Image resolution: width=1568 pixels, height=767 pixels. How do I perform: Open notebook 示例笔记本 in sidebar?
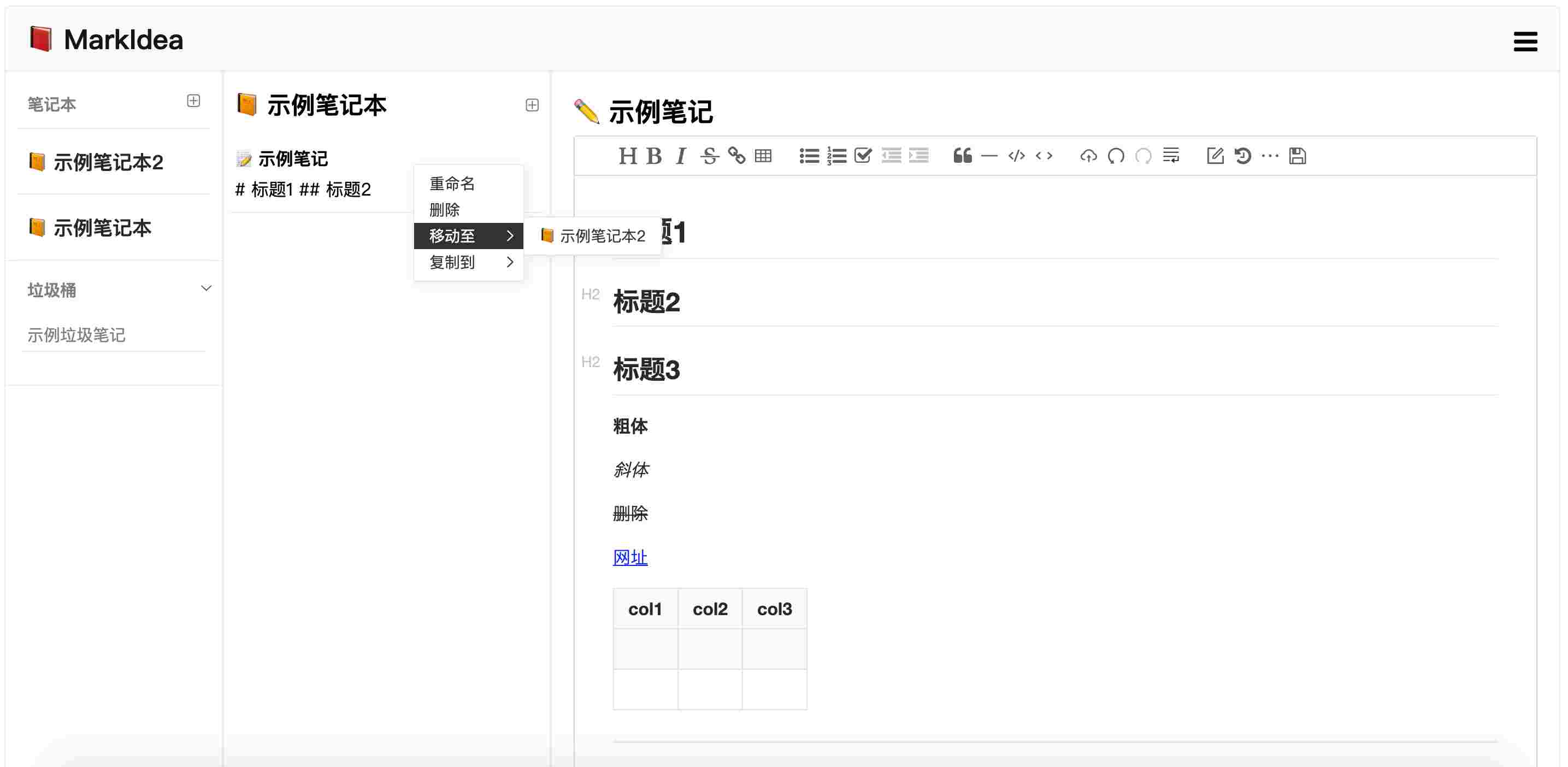pos(90,228)
